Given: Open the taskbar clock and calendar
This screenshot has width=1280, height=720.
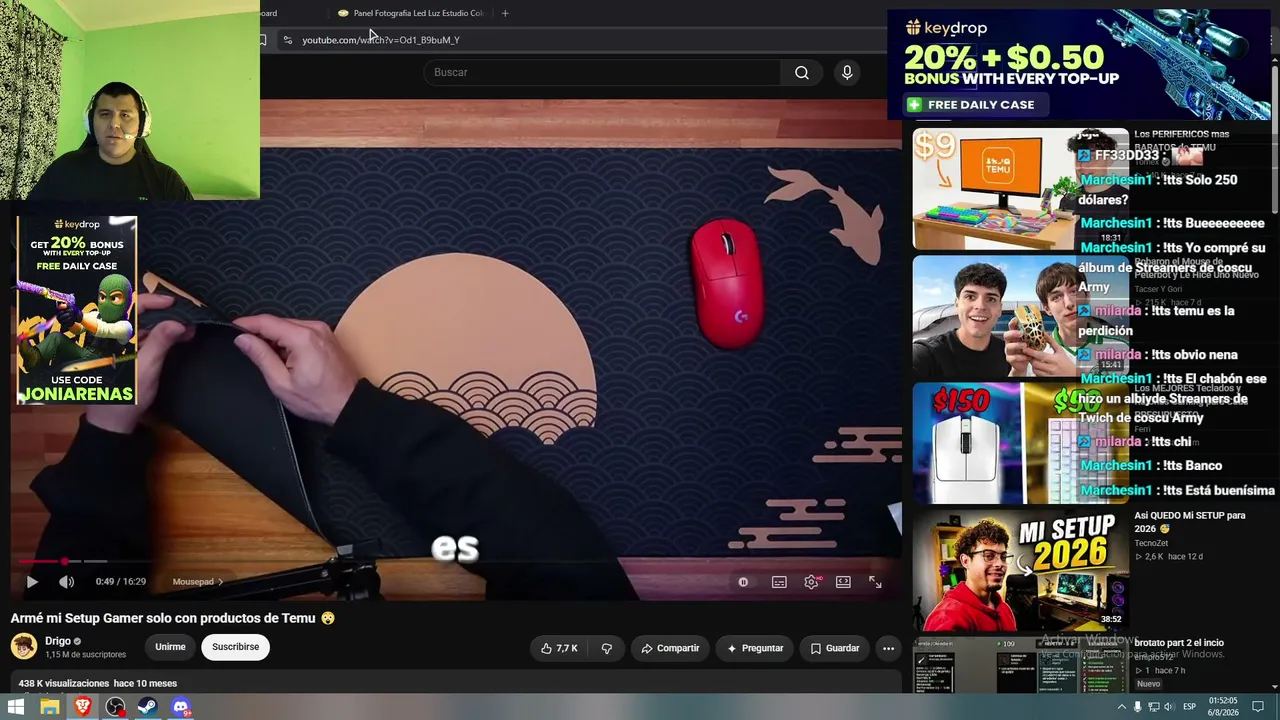Looking at the screenshot, I should [1223, 707].
